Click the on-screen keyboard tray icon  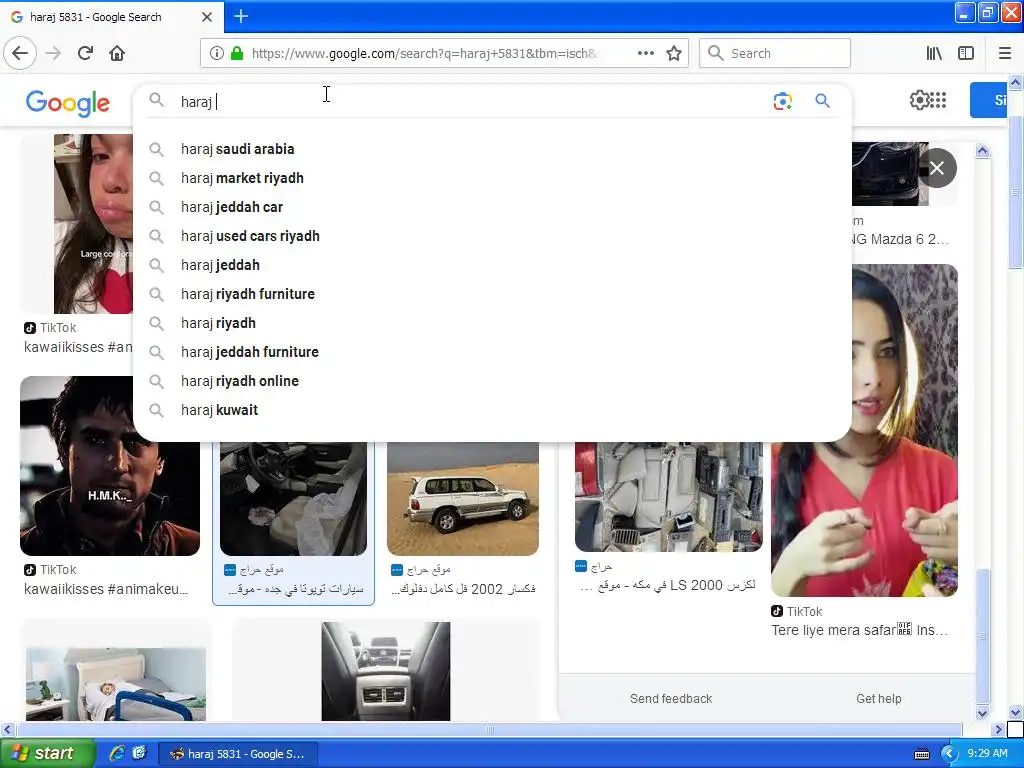[x=921, y=754]
